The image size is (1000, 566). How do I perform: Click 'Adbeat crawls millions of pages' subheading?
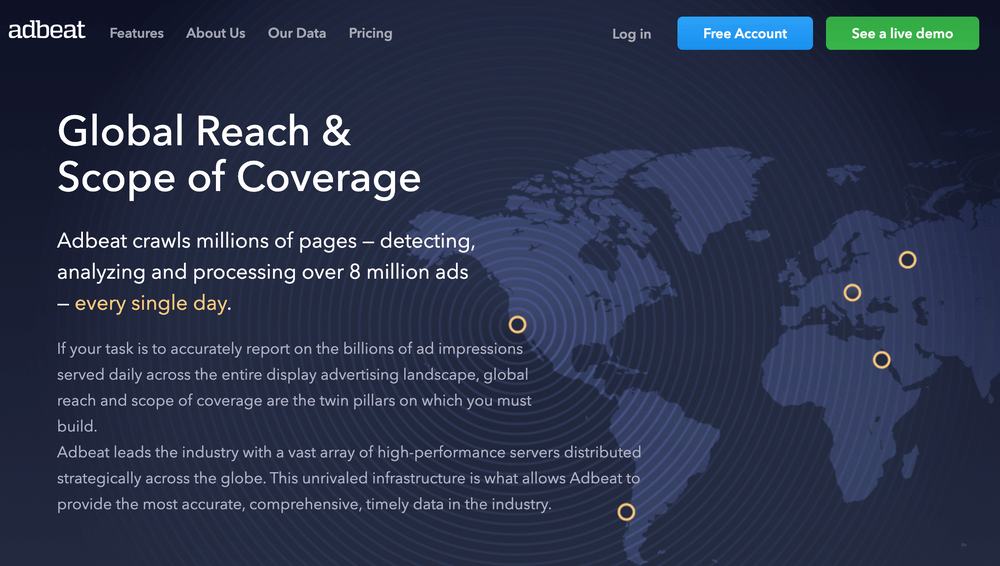(x=266, y=272)
